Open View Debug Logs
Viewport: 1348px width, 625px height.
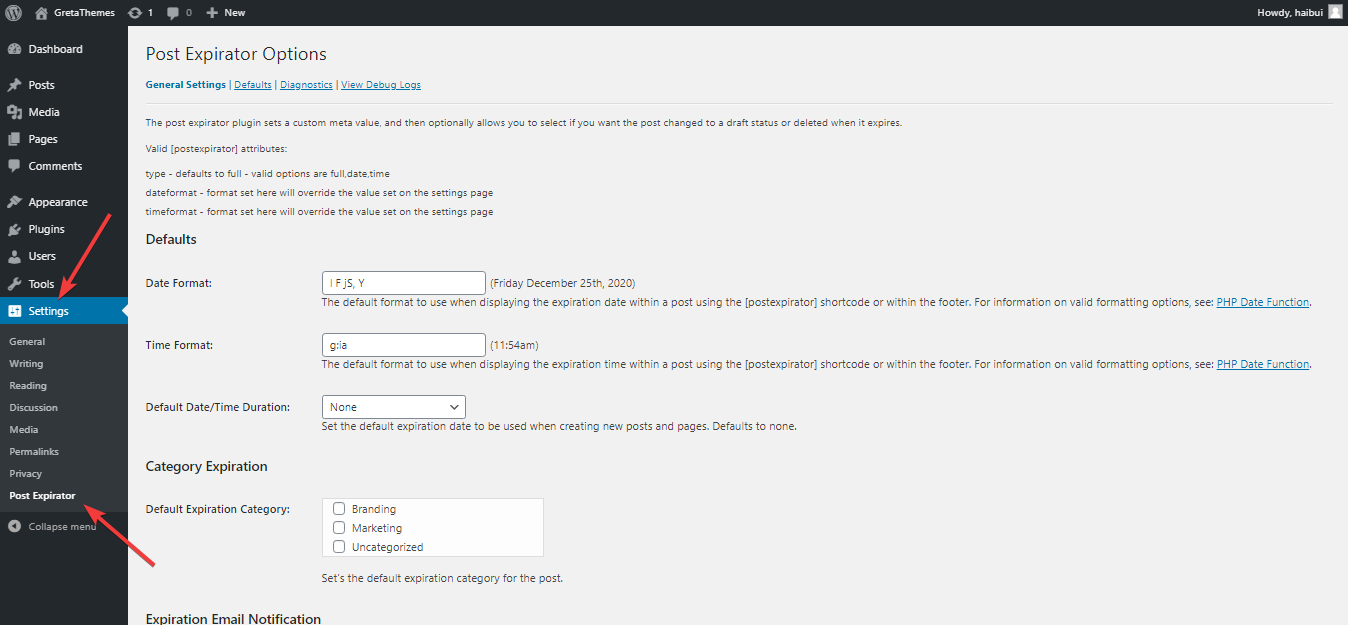click(380, 84)
